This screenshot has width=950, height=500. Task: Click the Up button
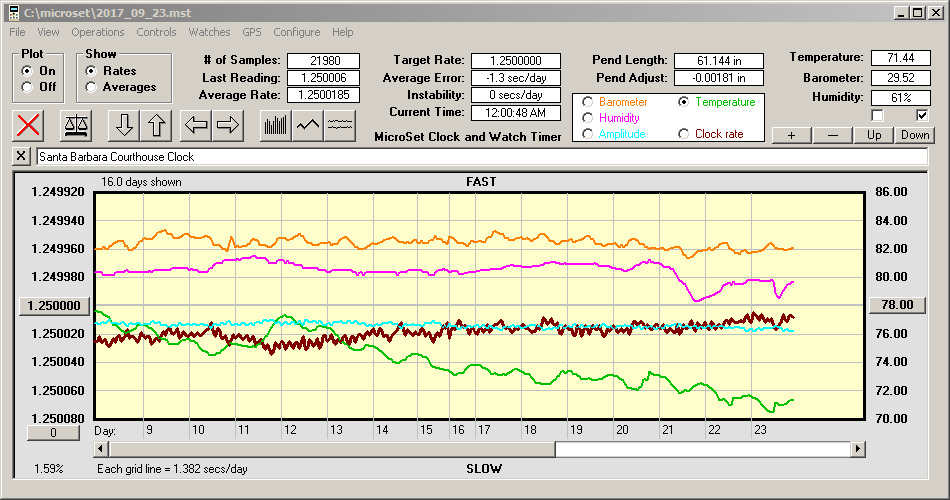click(874, 135)
